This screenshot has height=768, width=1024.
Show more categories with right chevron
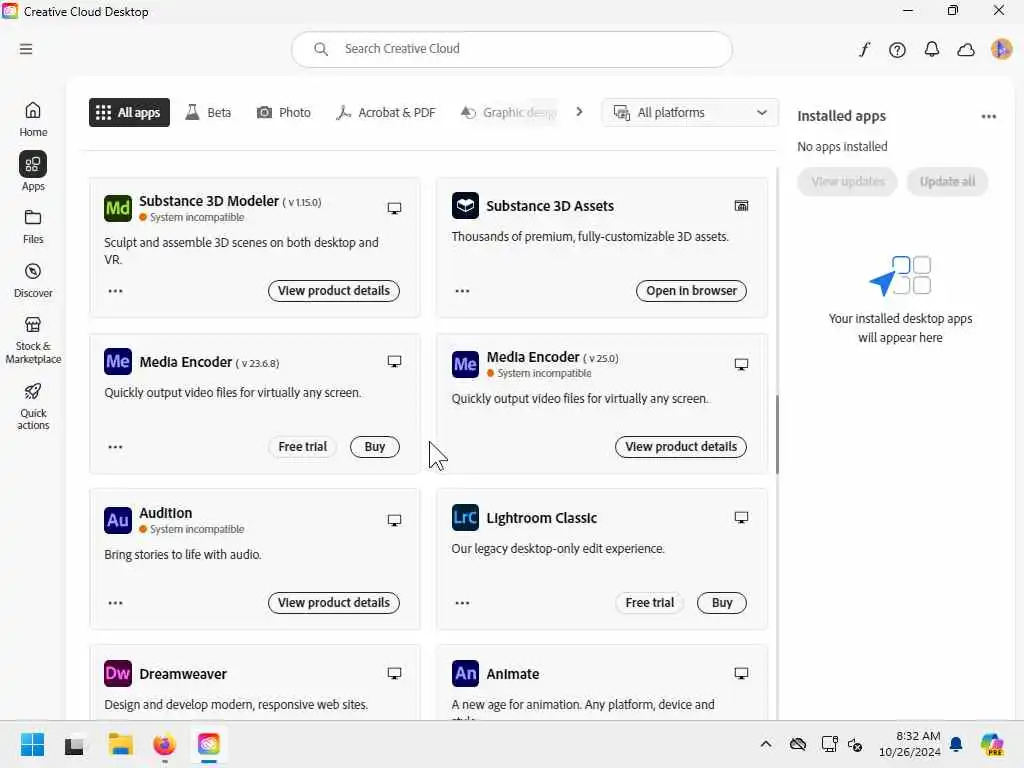pyautogui.click(x=579, y=112)
